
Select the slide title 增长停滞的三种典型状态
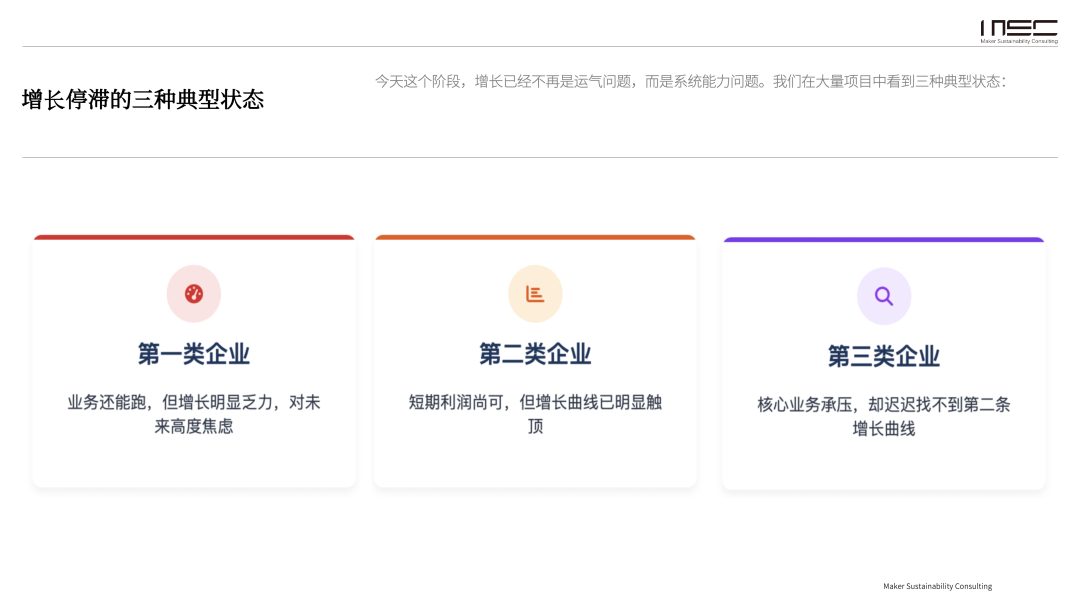coord(143,100)
